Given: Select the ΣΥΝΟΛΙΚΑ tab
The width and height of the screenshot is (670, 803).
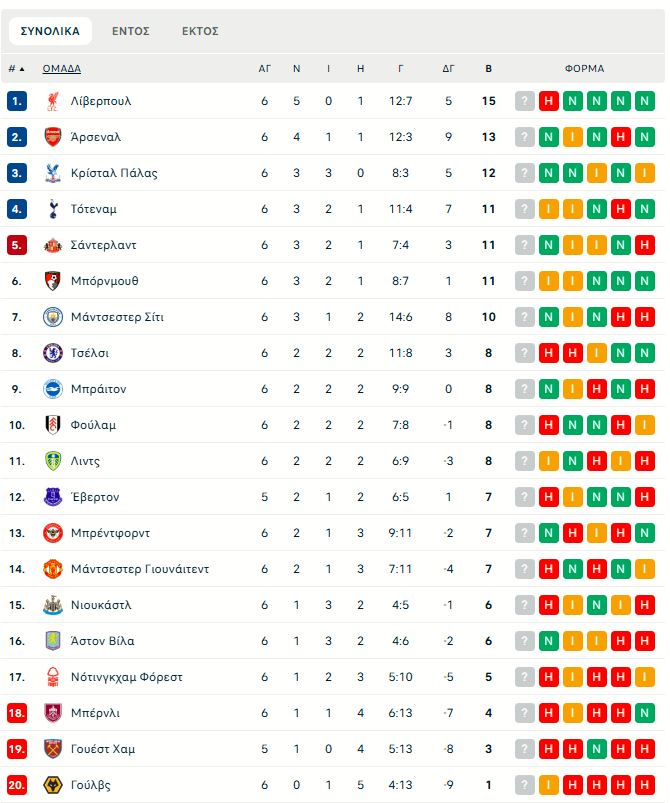Looking at the screenshot, I should point(50,31).
